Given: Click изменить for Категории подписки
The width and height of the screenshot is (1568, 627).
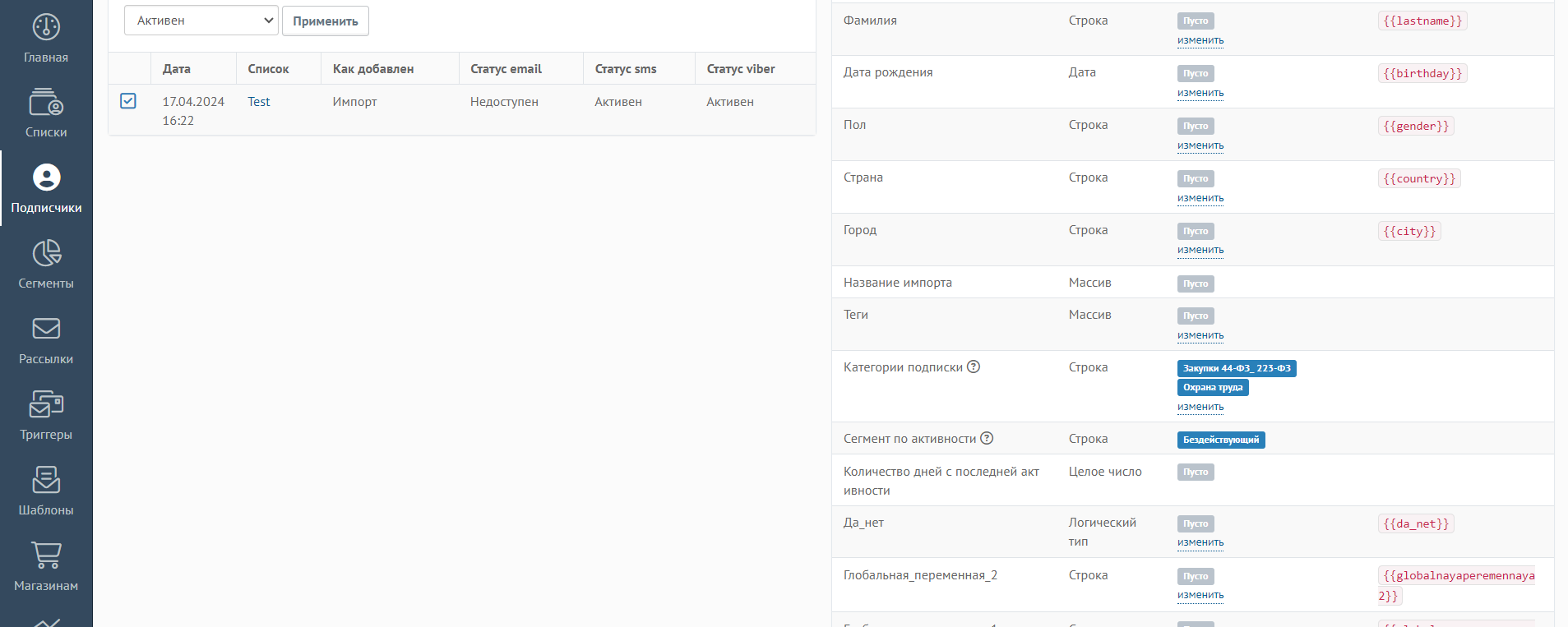Looking at the screenshot, I should [x=1200, y=407].
